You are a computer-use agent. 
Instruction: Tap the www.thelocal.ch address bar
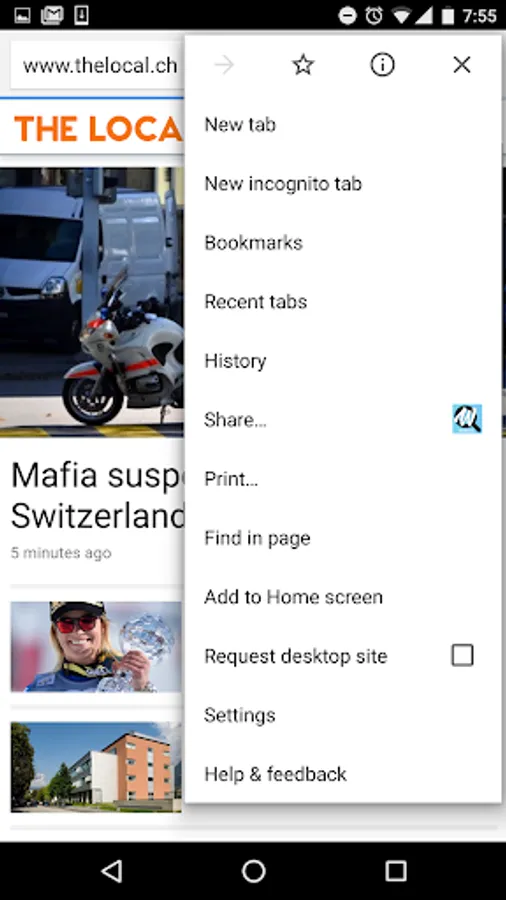(98, 65)
